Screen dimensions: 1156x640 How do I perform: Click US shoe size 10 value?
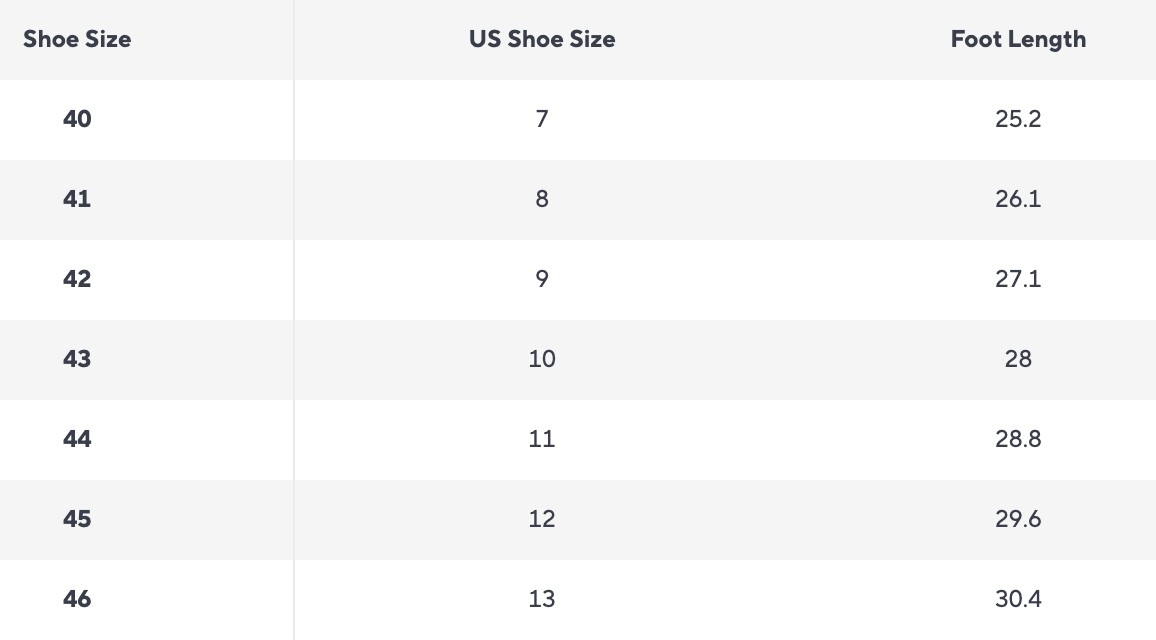[x=542, y=359]
